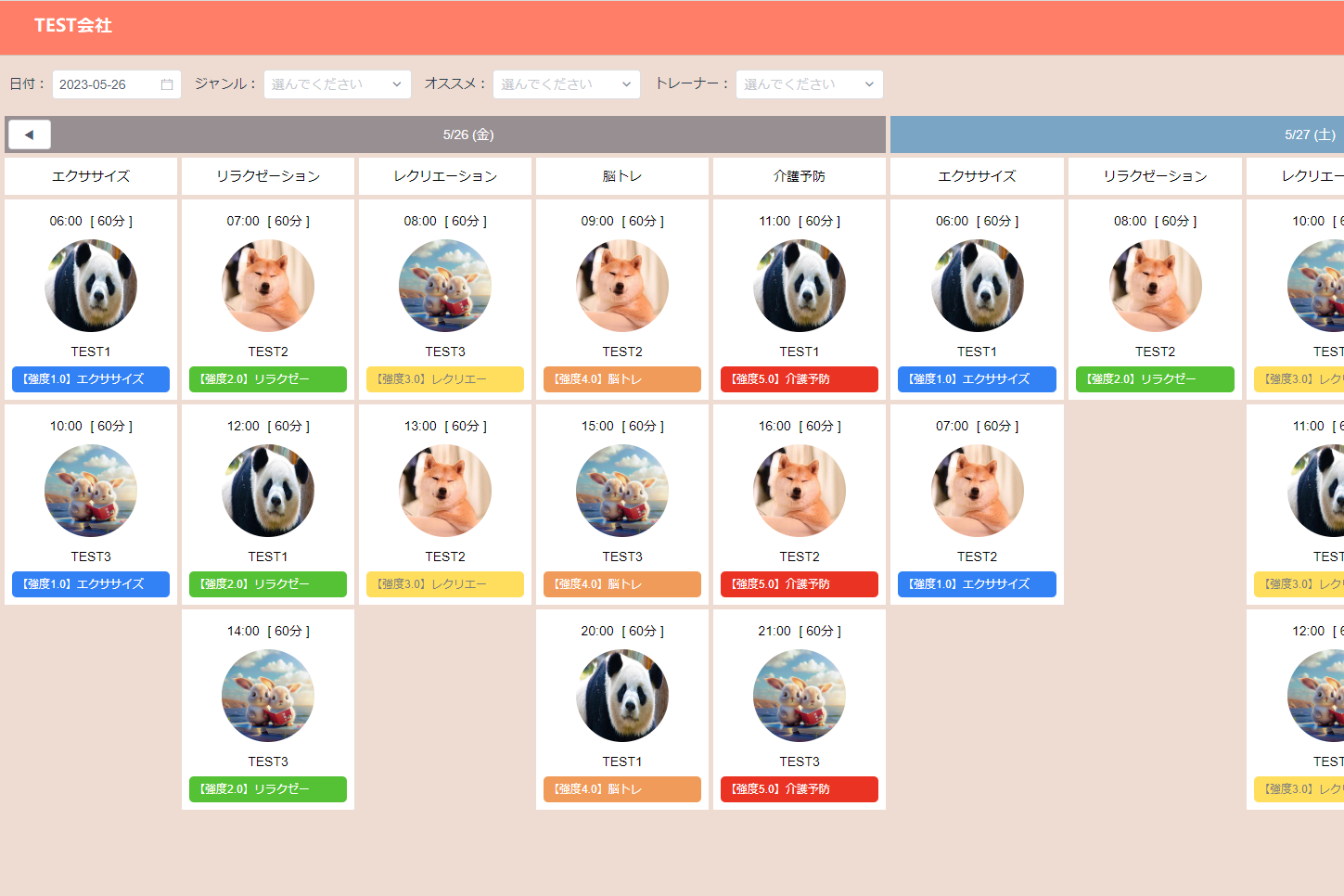Screen dimensions: 1344x896
Task: Click 強度5.0 tag on 5/26 21:00 class
Action: coord(800,789)
